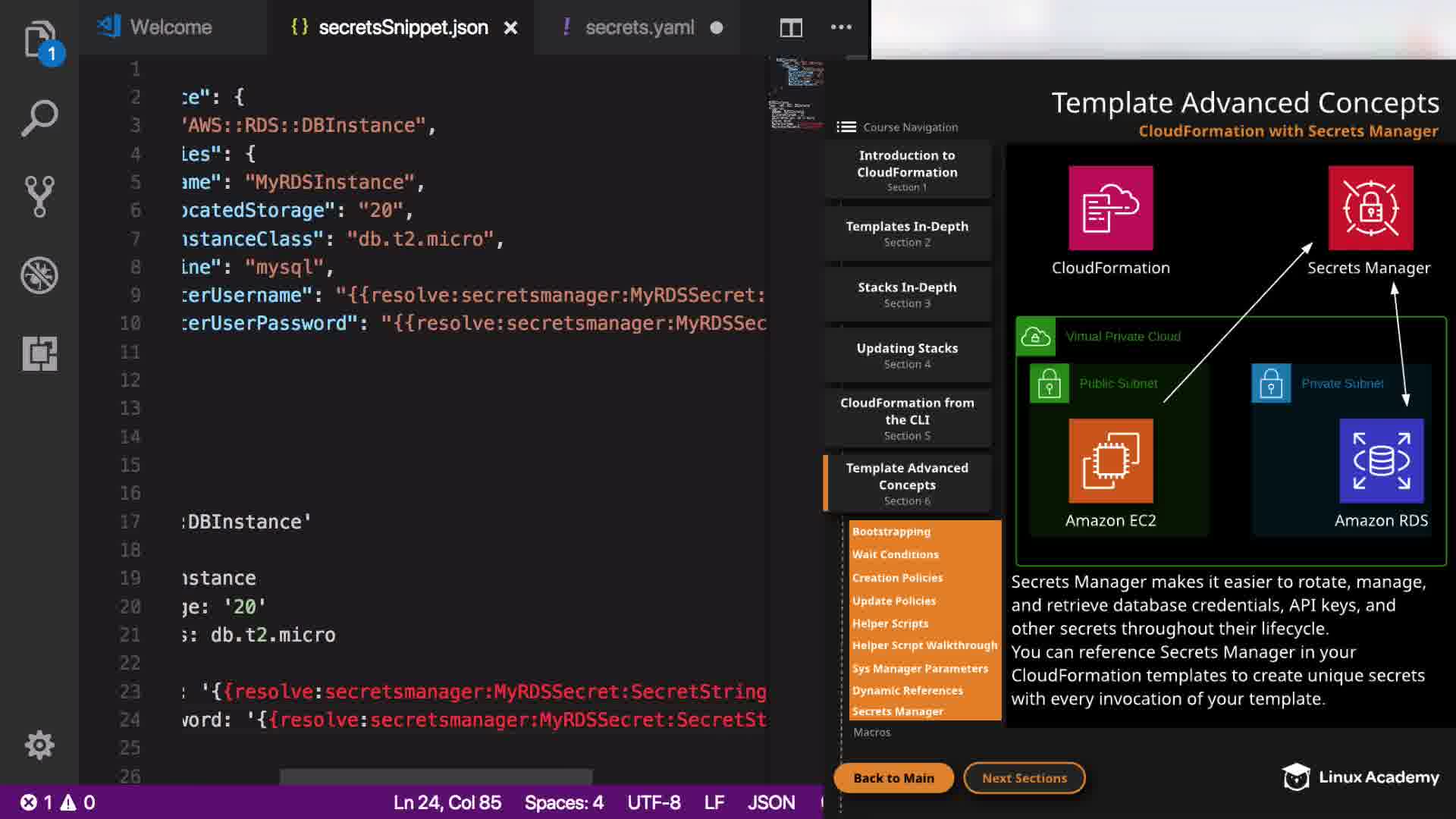Open the Manage gear icon
1456x819 pixels.
pos(39,745)
